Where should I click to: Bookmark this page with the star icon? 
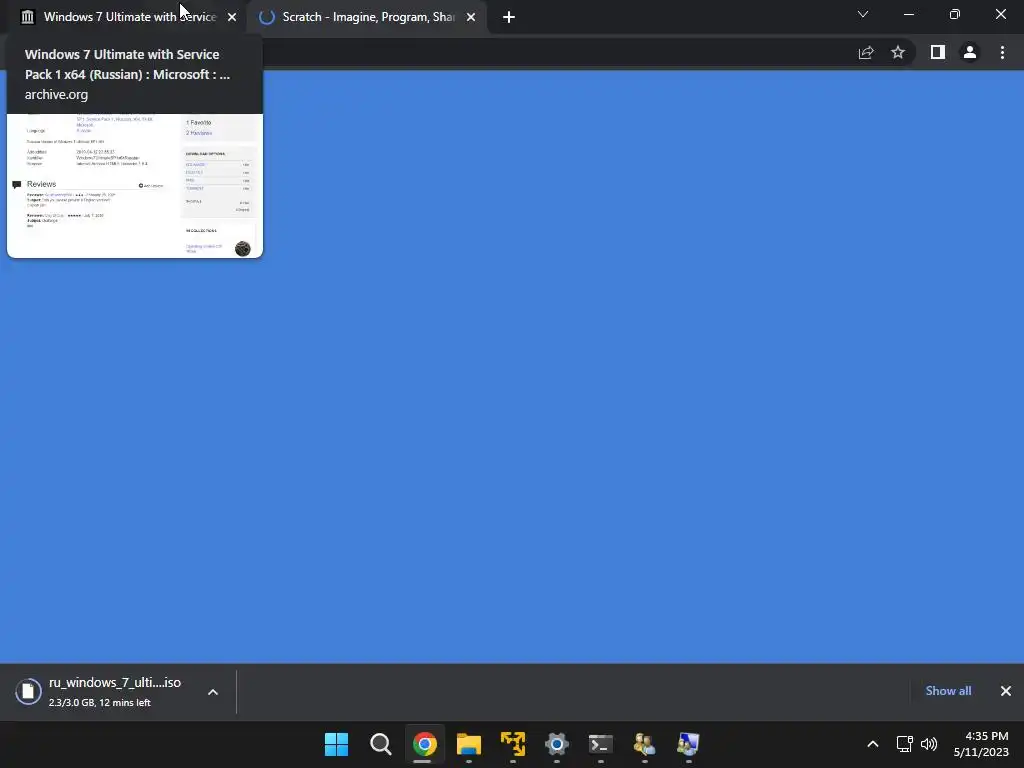coord(898,52)
